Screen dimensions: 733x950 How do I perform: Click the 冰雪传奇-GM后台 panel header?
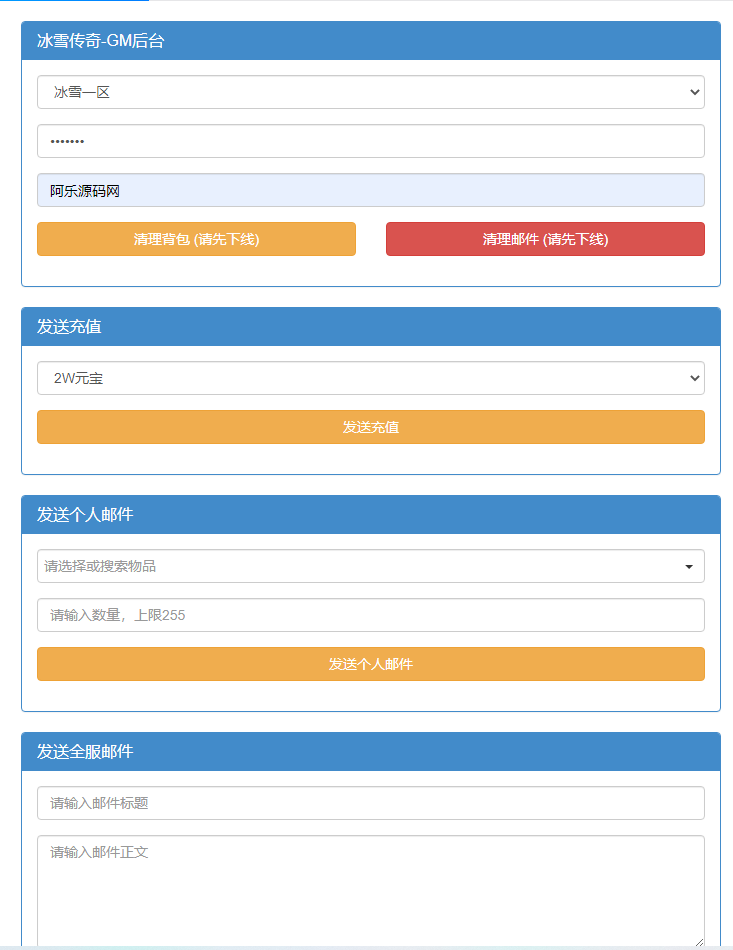pyautogui.click(x=371, y=41)
